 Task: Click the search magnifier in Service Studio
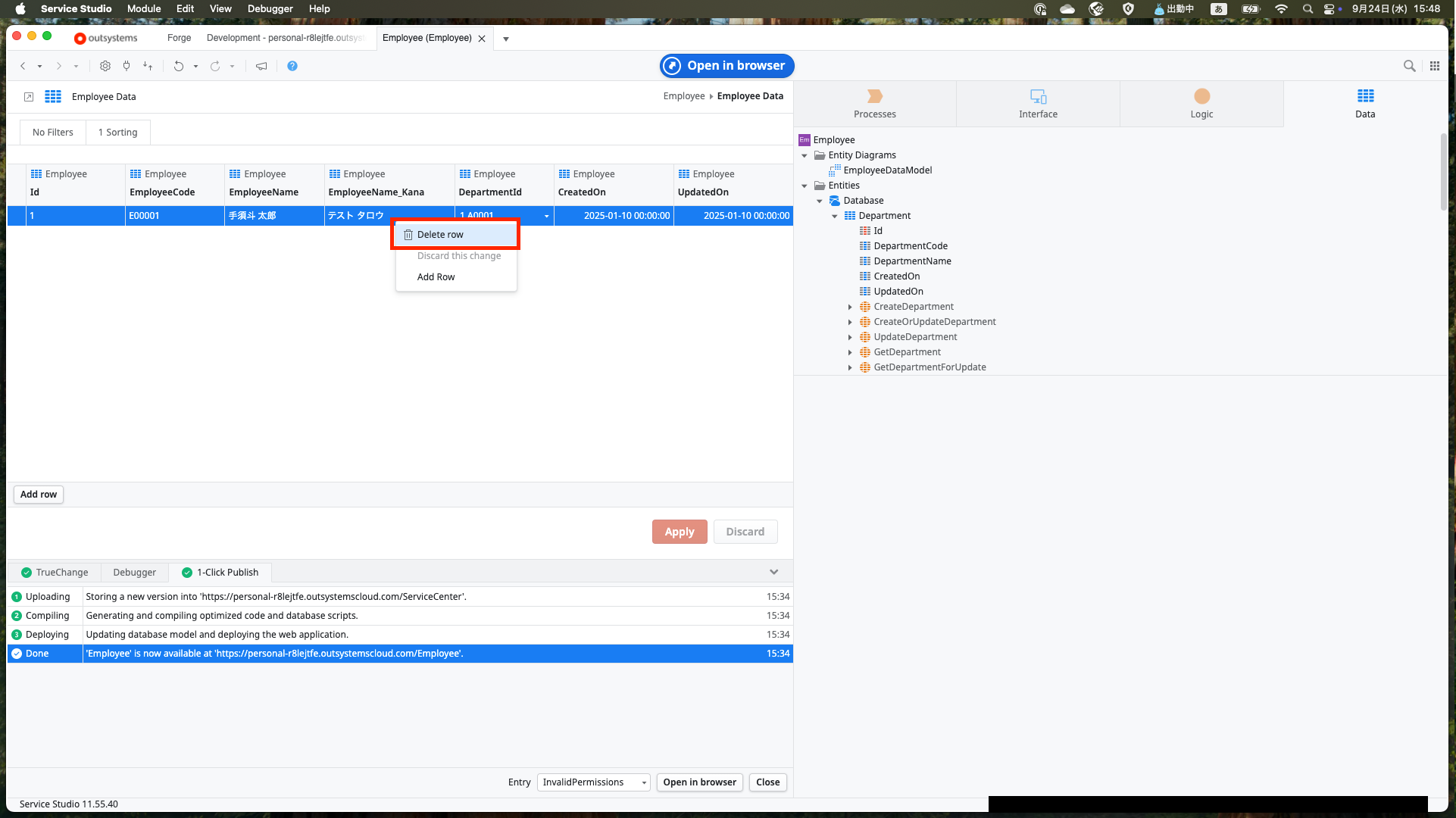1409,66
